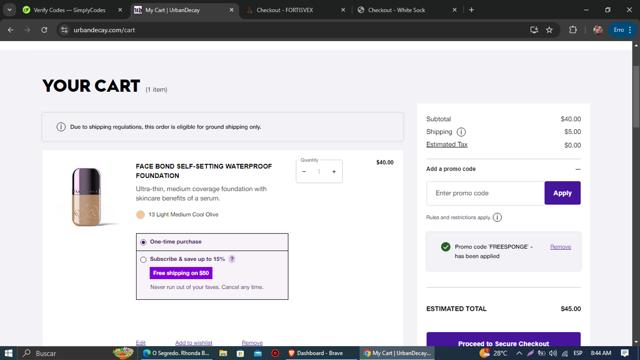Click the Estimated Tax link
This screenshot has height=360, width=640.
[x=447, y=144]
